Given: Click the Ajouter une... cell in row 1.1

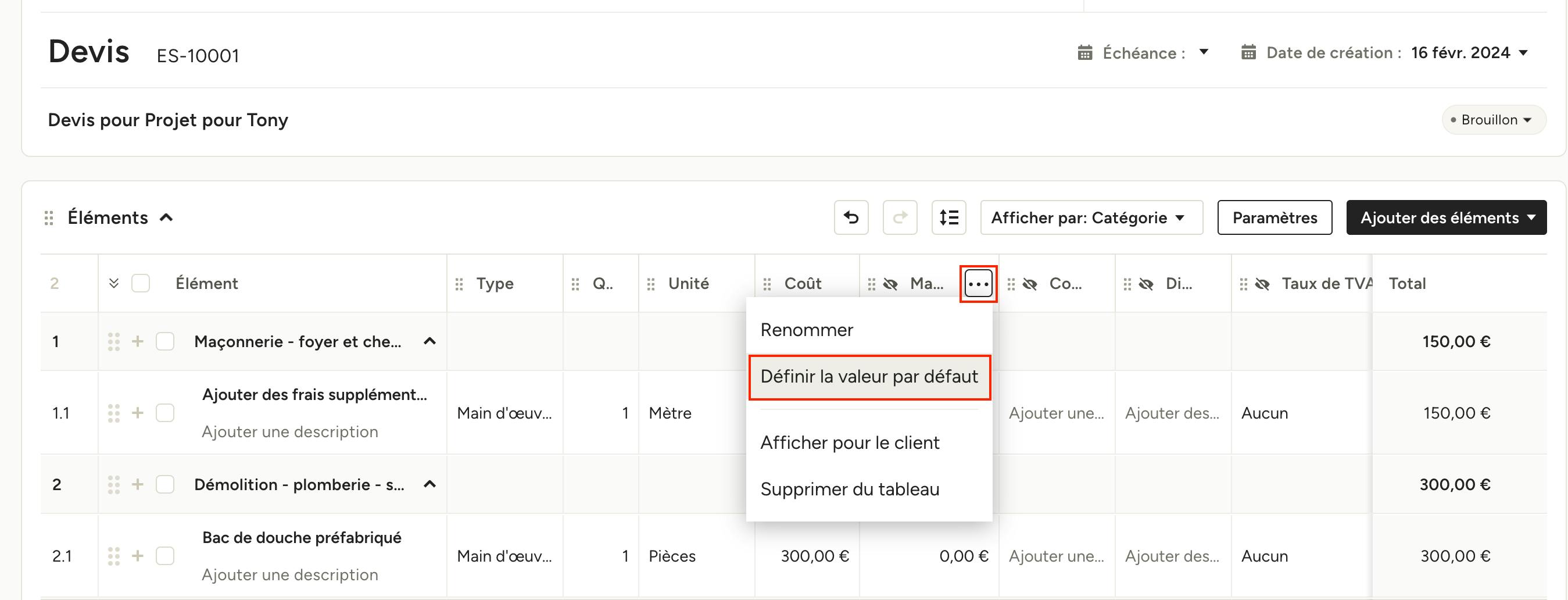Looking at the screenshot, I should [x=1056, y=413].
